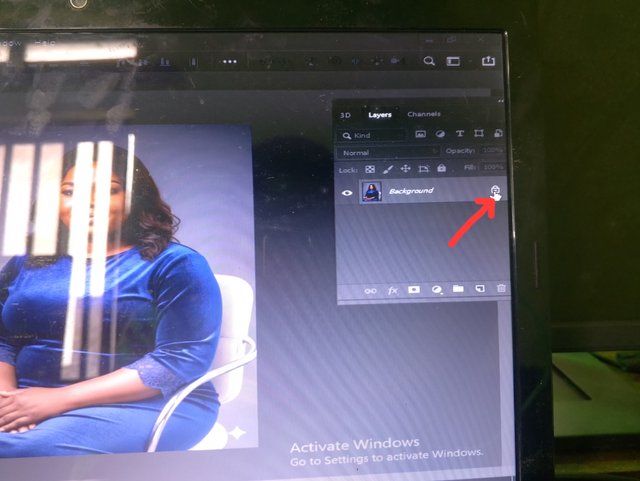Filter layers by smart objects icon
The width and height of the screenshot is (640, 481).
(x=498, y=133)
